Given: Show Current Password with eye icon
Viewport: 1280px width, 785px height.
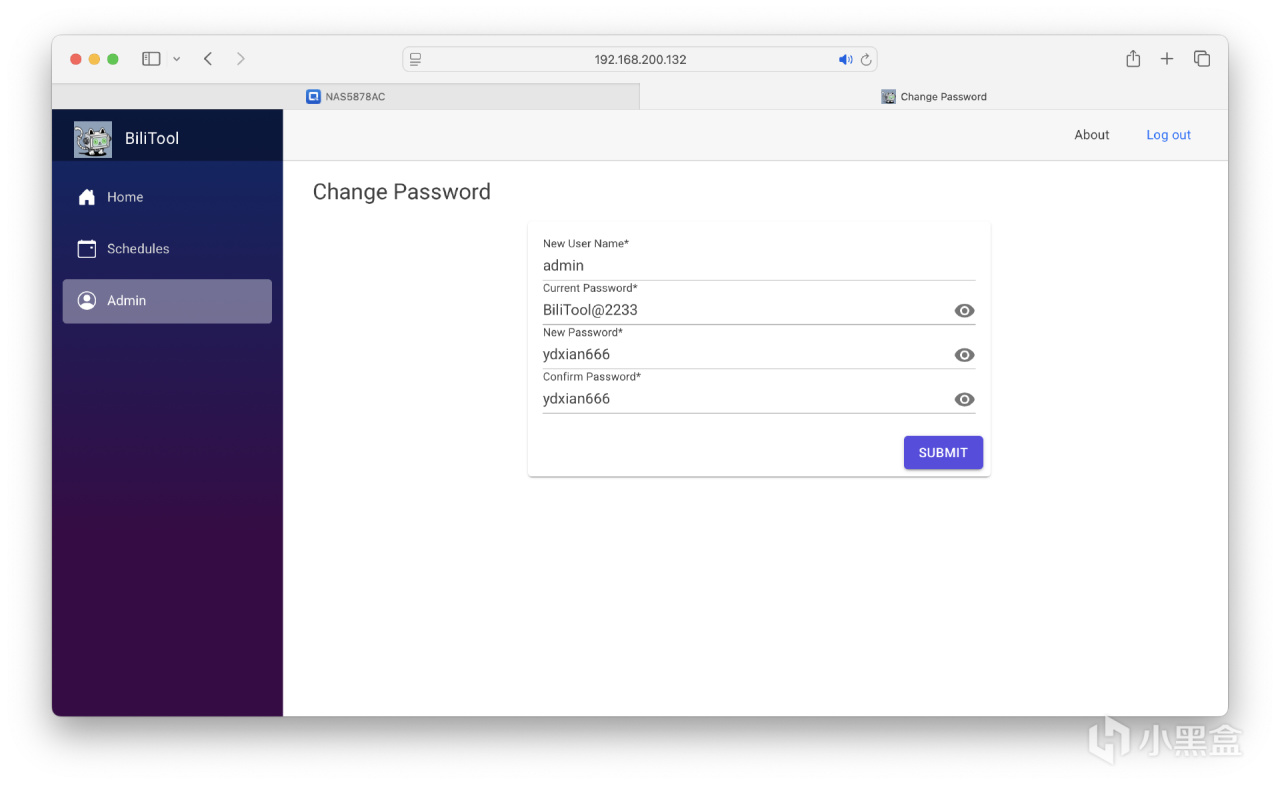Looking at the screenshot, I should coord(964,311).
